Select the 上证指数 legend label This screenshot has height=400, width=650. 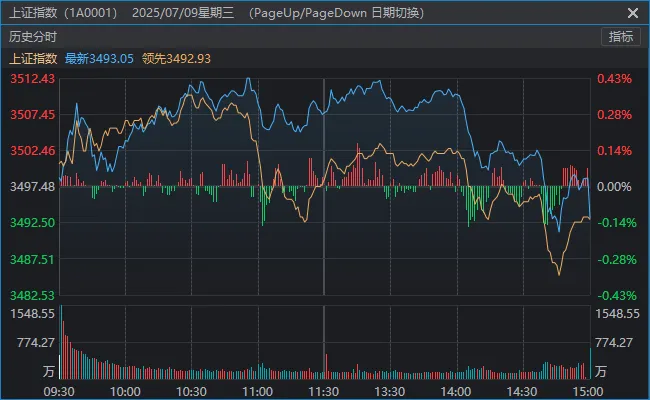coord(32,59)
